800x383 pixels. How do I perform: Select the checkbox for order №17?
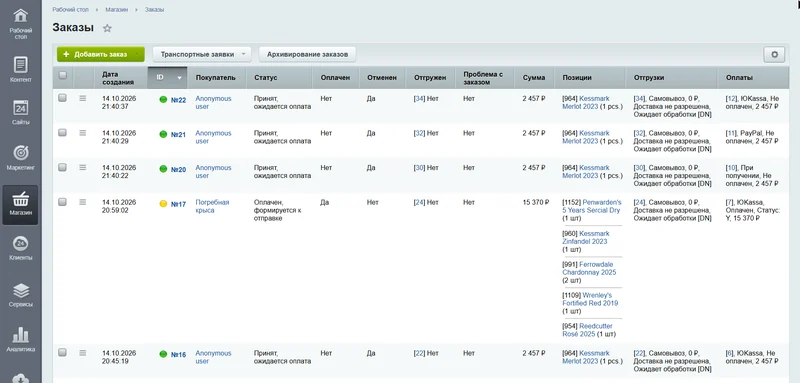(x=62, y=202)
